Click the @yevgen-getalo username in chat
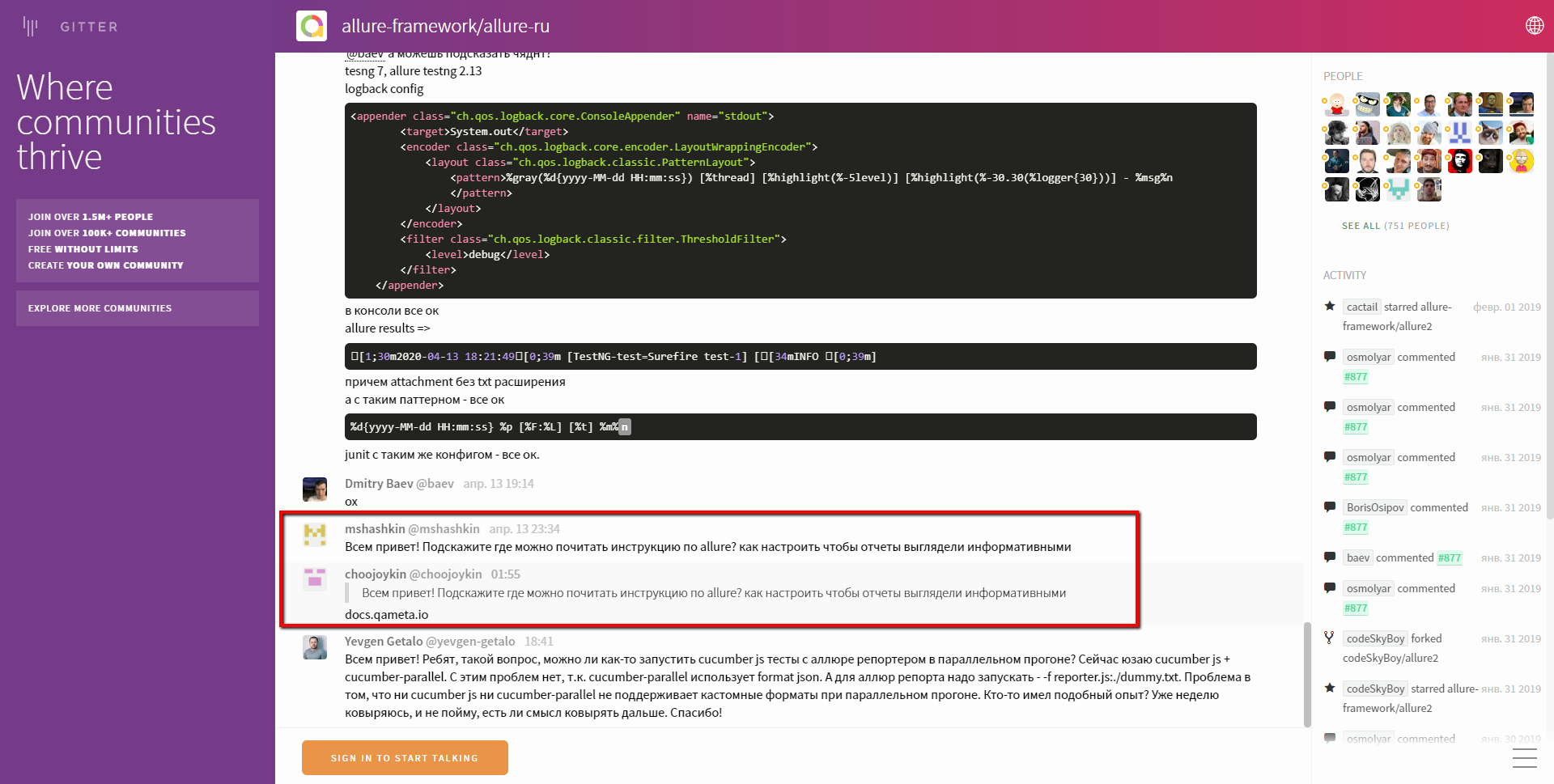Viewport: 1554px width, 784px height. (x=470, y=642)
